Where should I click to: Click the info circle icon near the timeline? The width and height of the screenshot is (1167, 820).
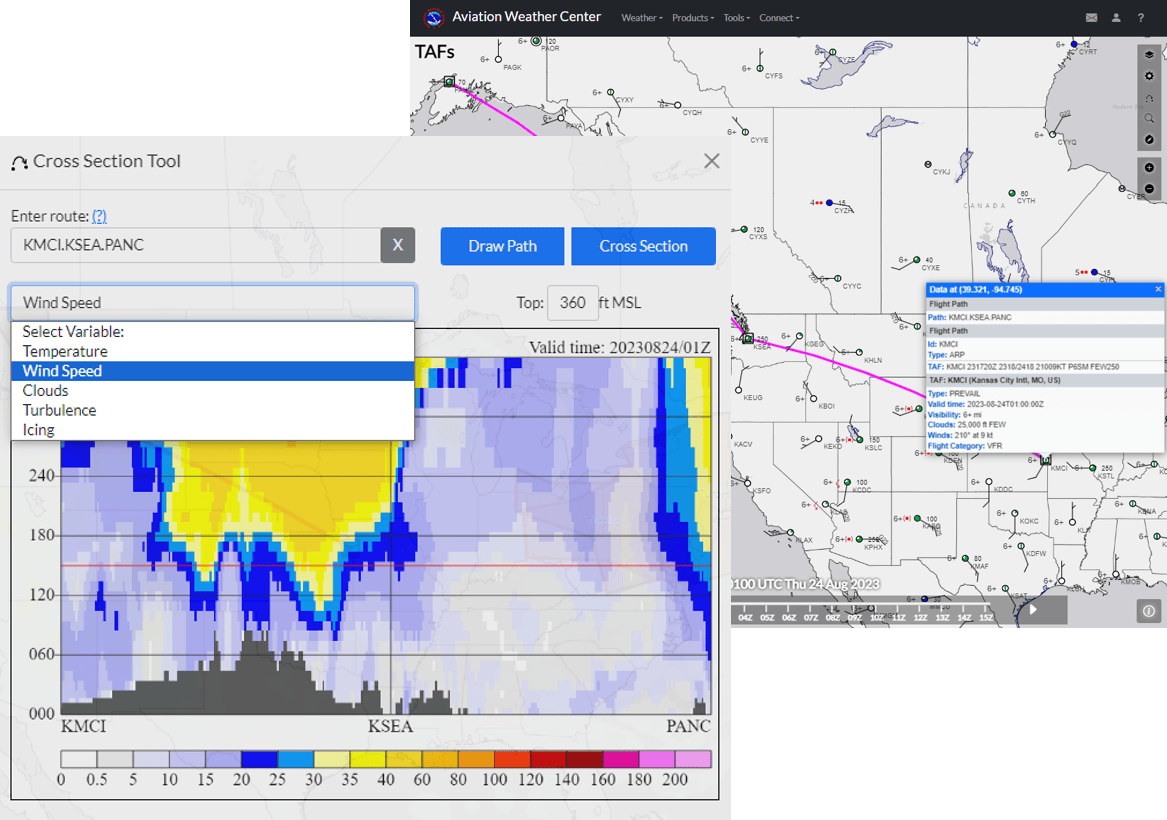[x=1148, y=610]
